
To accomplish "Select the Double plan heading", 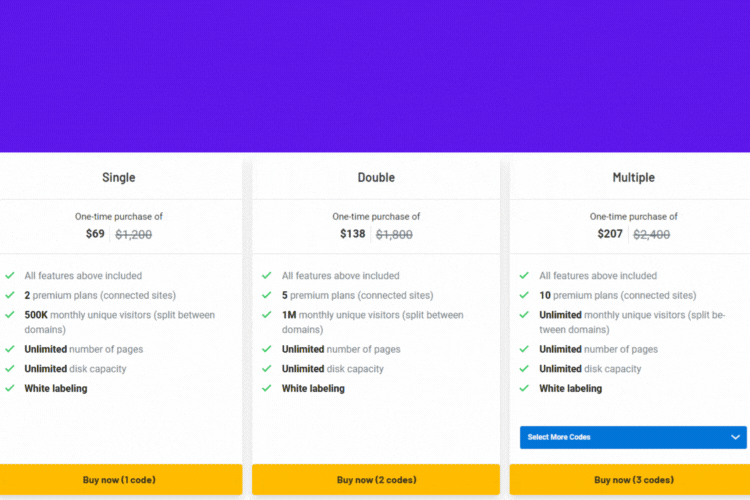I will [376, 178].
